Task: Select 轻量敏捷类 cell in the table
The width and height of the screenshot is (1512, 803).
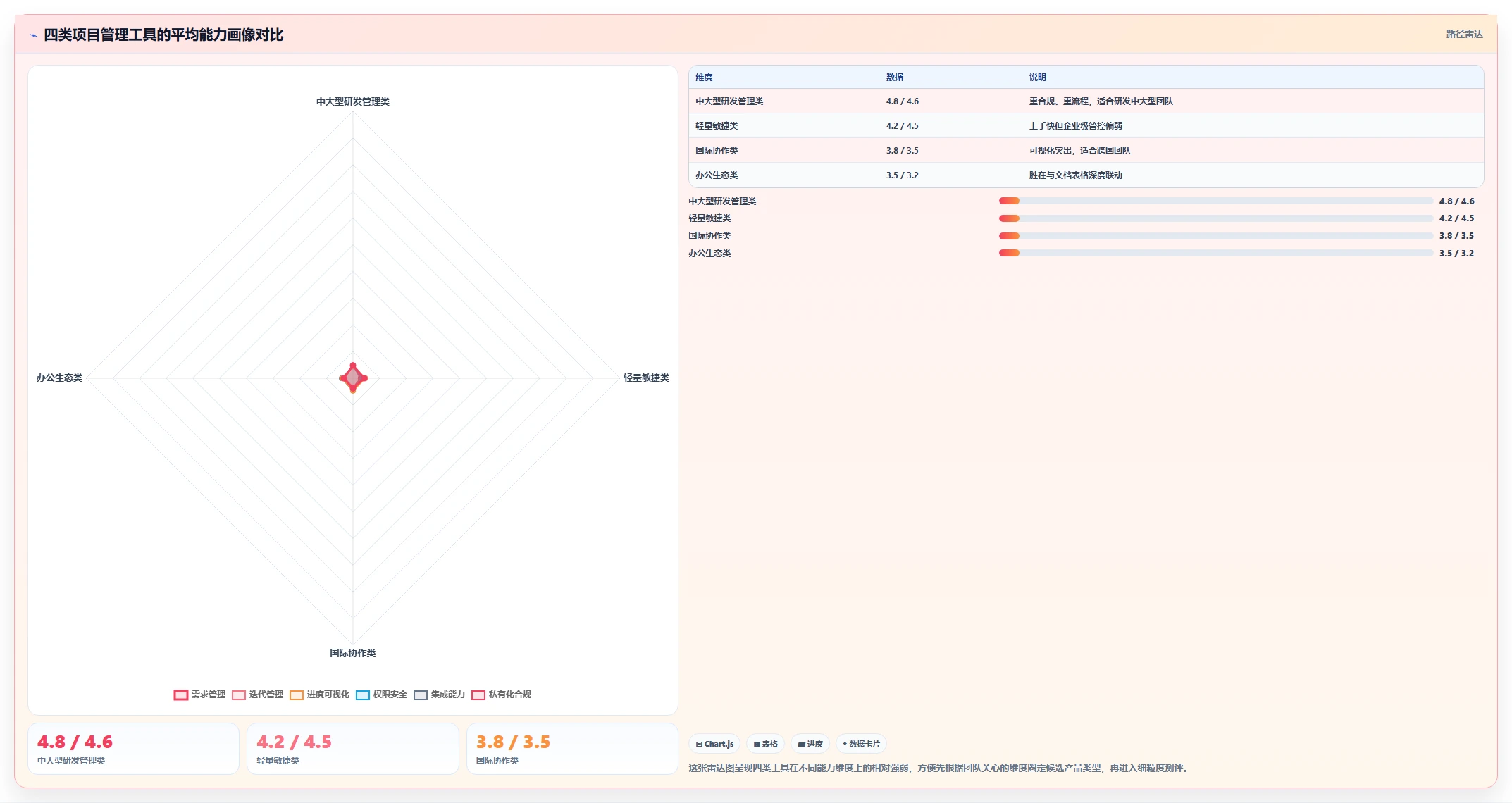Action: pos(717,126)
